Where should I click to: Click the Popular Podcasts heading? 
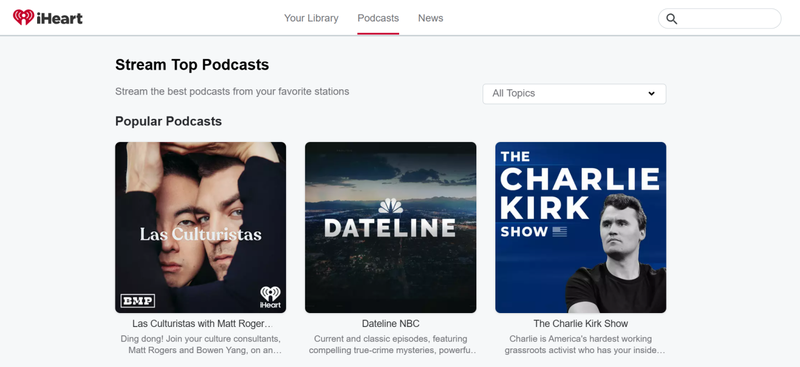click(168, 121)
